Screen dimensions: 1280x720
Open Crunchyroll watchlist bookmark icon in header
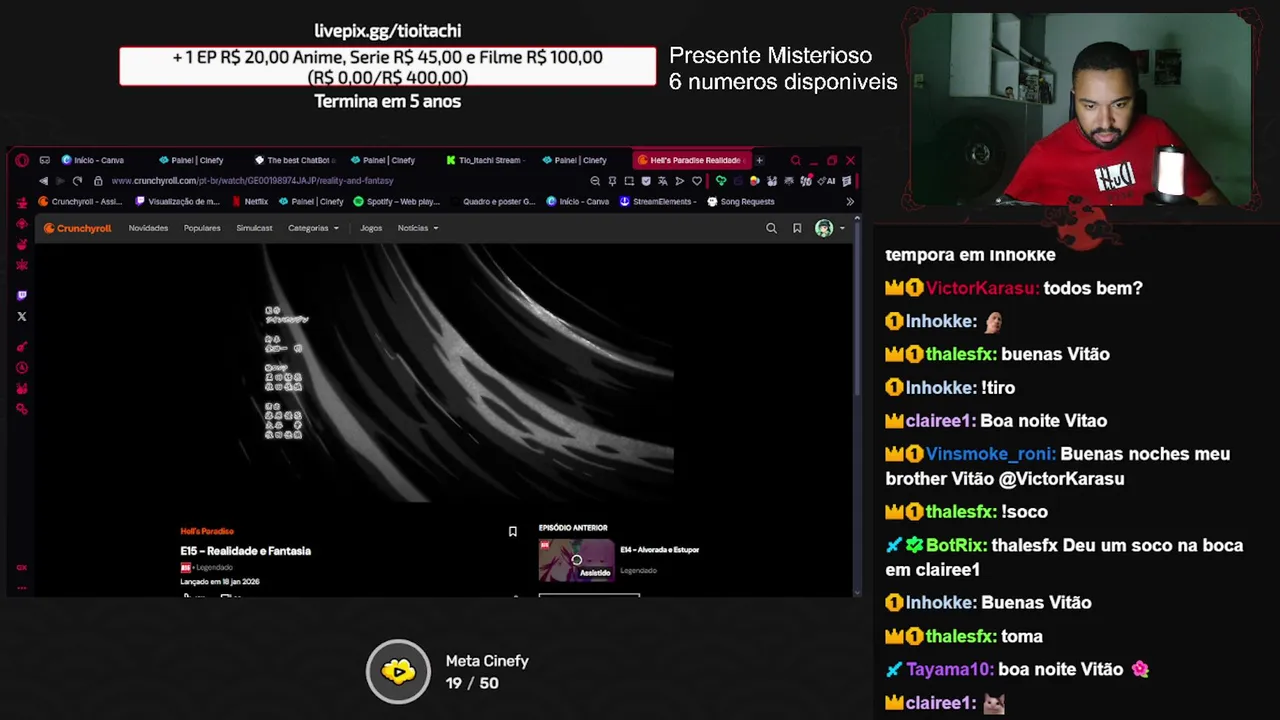797,228
